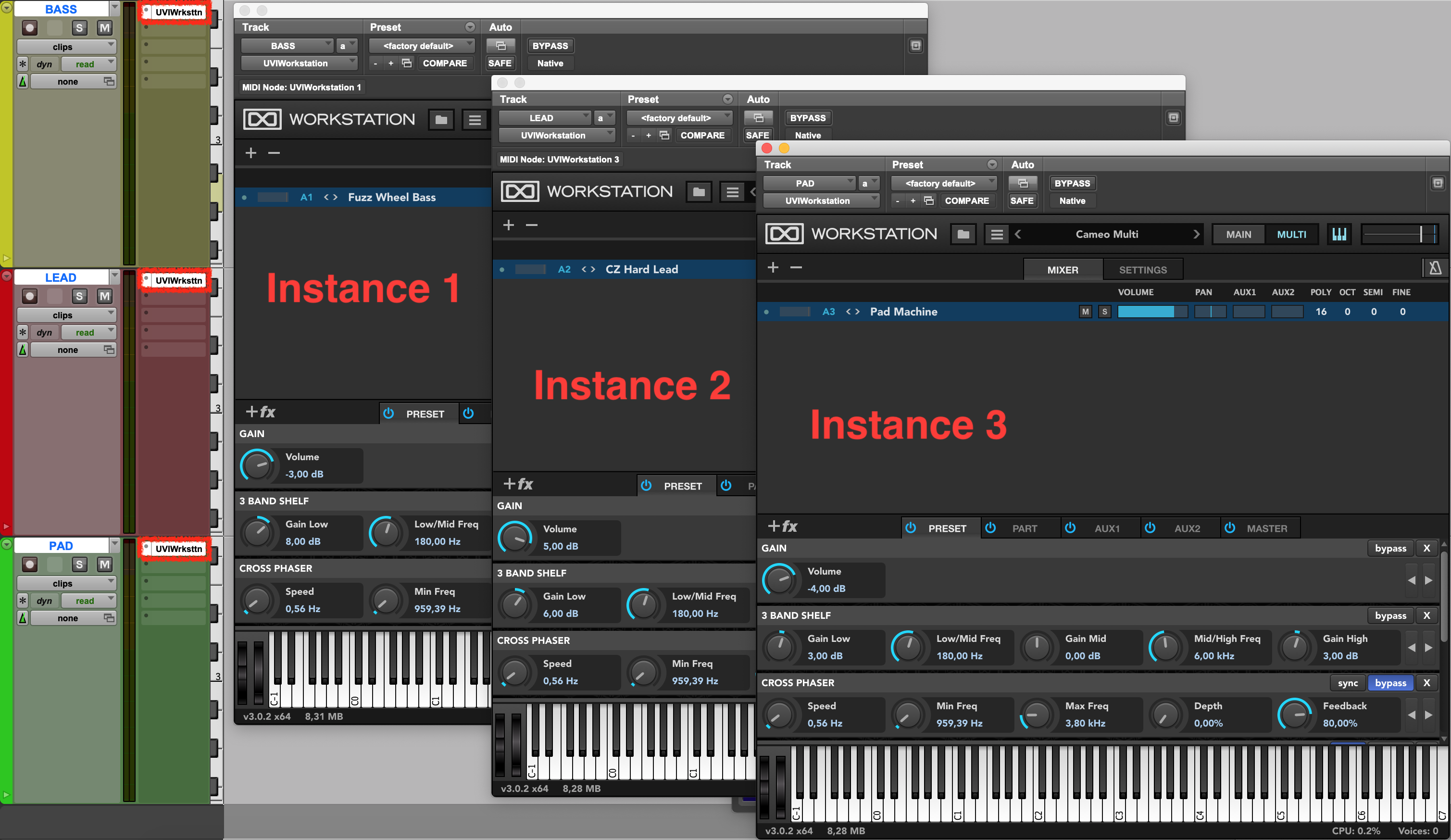Click BYPASS in PAD plugin header
This screenshot has height=840, width=1451.
[1072, 183]
